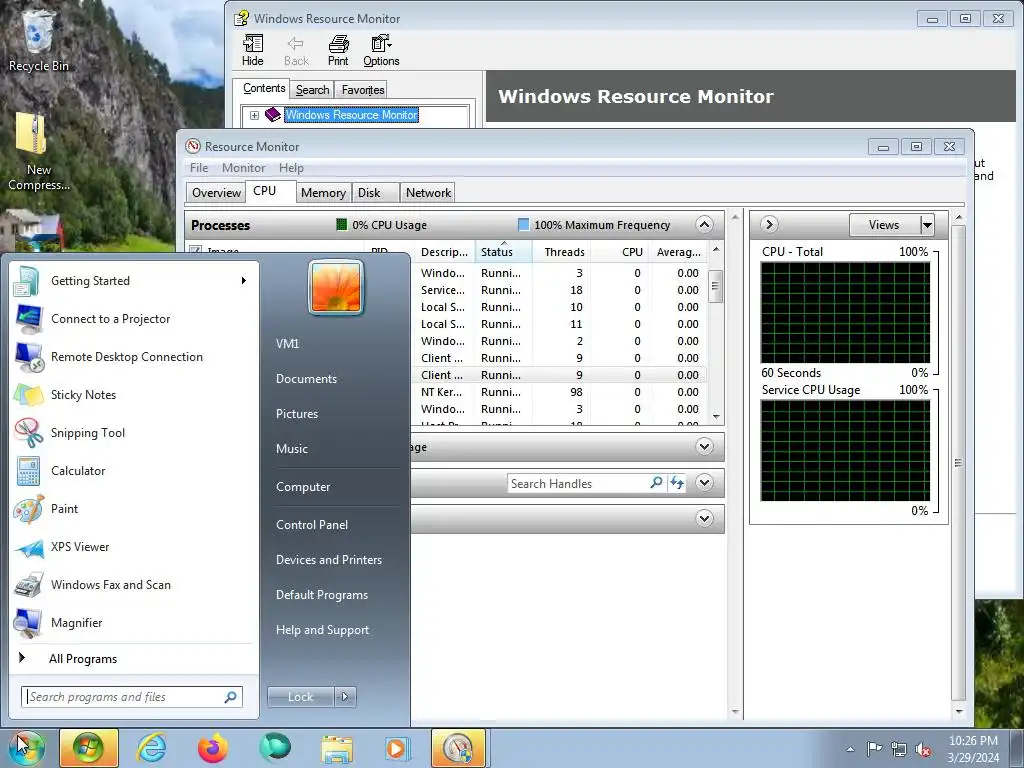Open Firefox from taskbar
This screenshot has width=1024, height=768.
[212, 748]
